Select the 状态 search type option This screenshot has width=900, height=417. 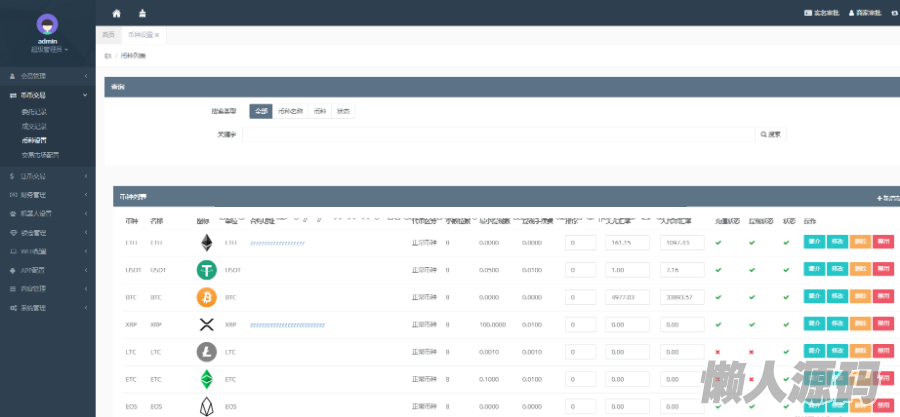[x=343, y=111]
